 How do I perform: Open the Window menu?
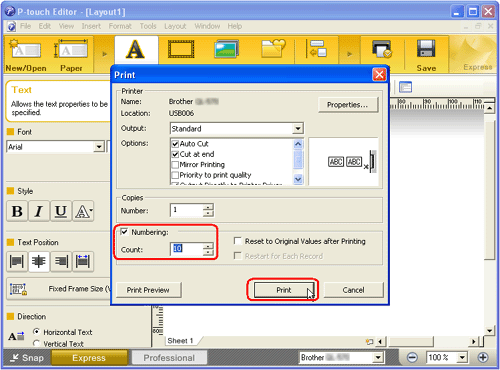pyautogui.click(x=207, y=26)
